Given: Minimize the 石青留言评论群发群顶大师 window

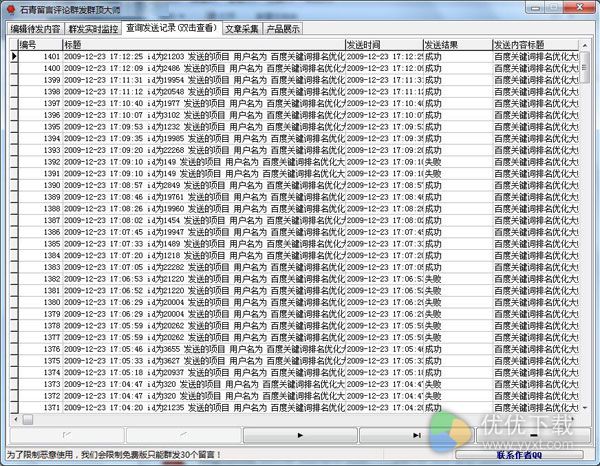Looking at the screenshot, I should click(x=535, y=8).
